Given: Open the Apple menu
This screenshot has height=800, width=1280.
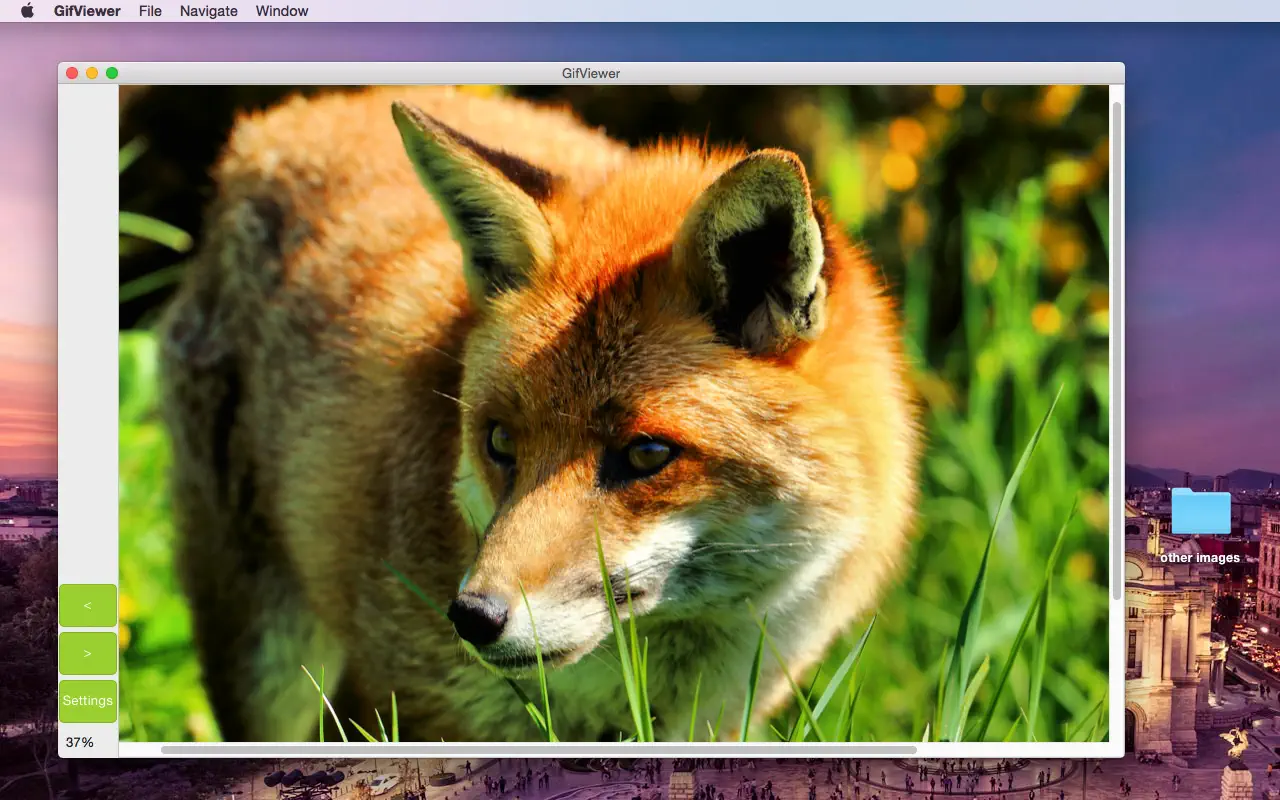Looking at the screenshot, I should click(26, 11).
